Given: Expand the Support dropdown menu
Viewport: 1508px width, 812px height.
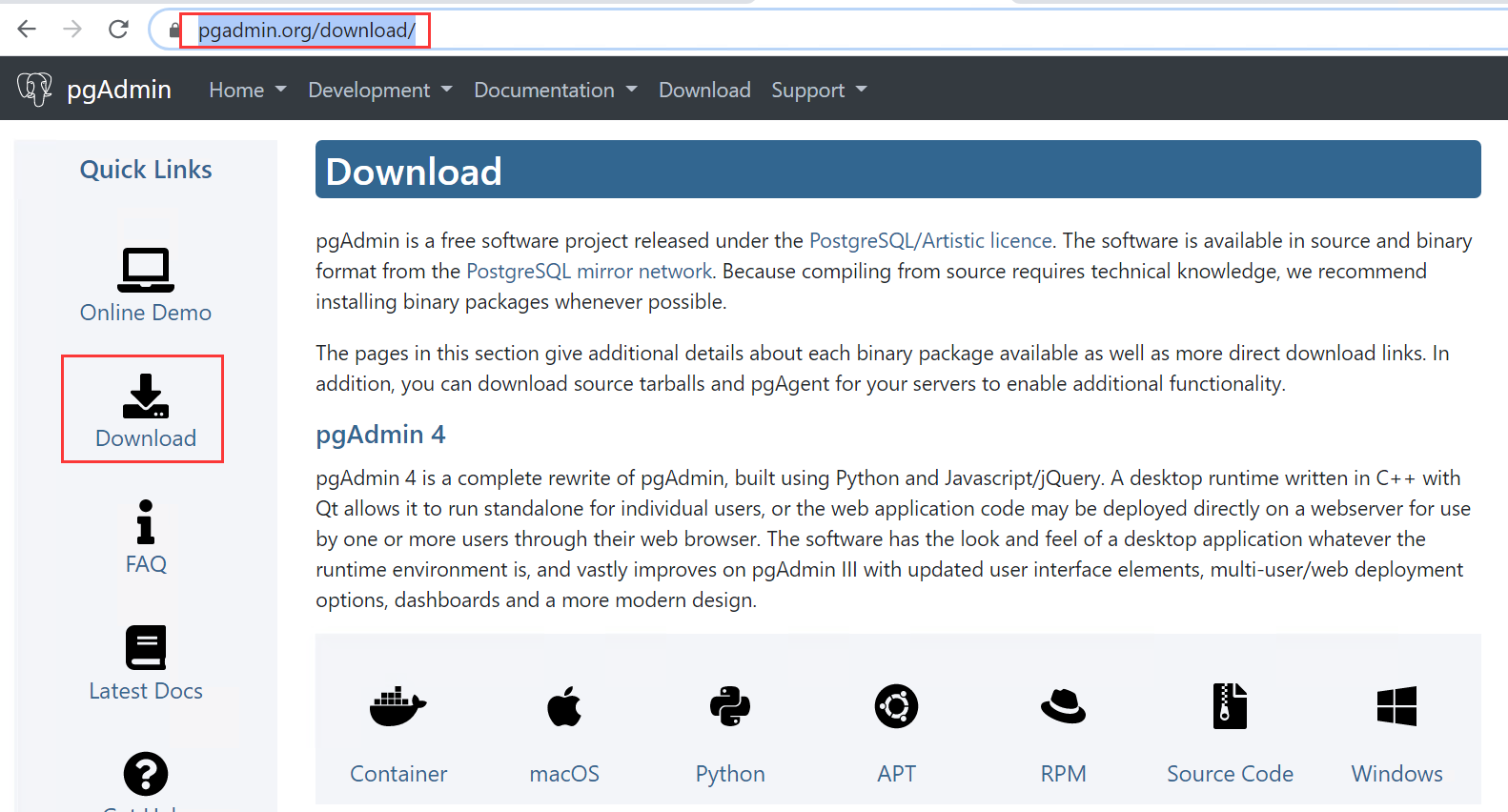Looking at the screenshot, I should click(x=819, y=90).
